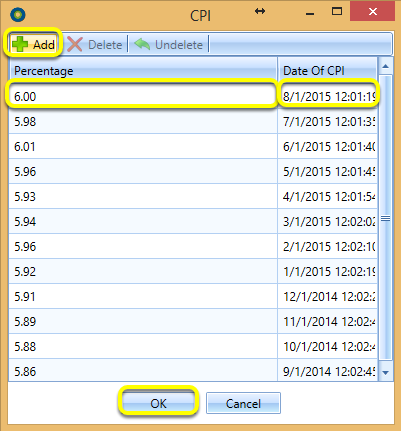This screenshot has width=401, height=431.
Task: Select the 4/1/2015 date cell
Action: point(327,196)
